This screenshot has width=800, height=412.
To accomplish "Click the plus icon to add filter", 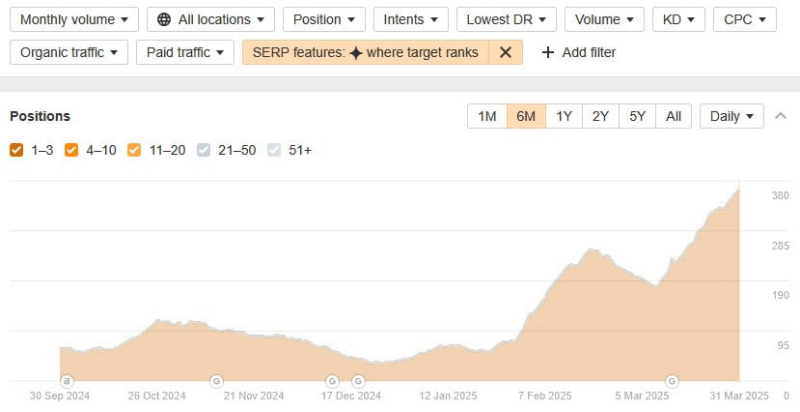I will point(547,52).
